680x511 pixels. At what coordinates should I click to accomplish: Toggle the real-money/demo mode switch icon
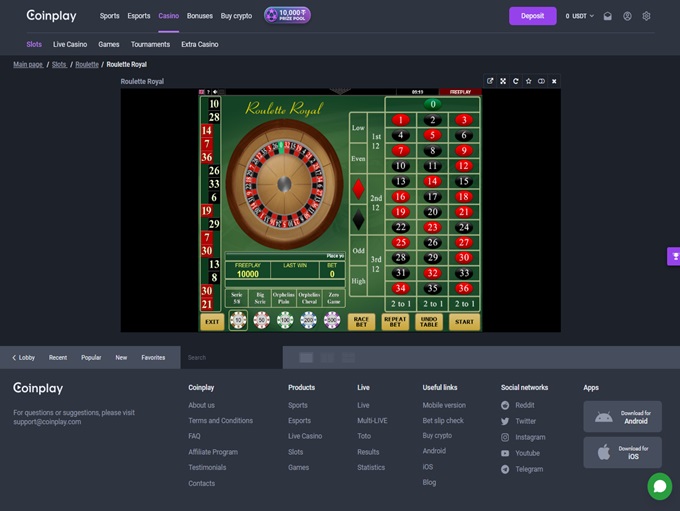tap(541, 81)
